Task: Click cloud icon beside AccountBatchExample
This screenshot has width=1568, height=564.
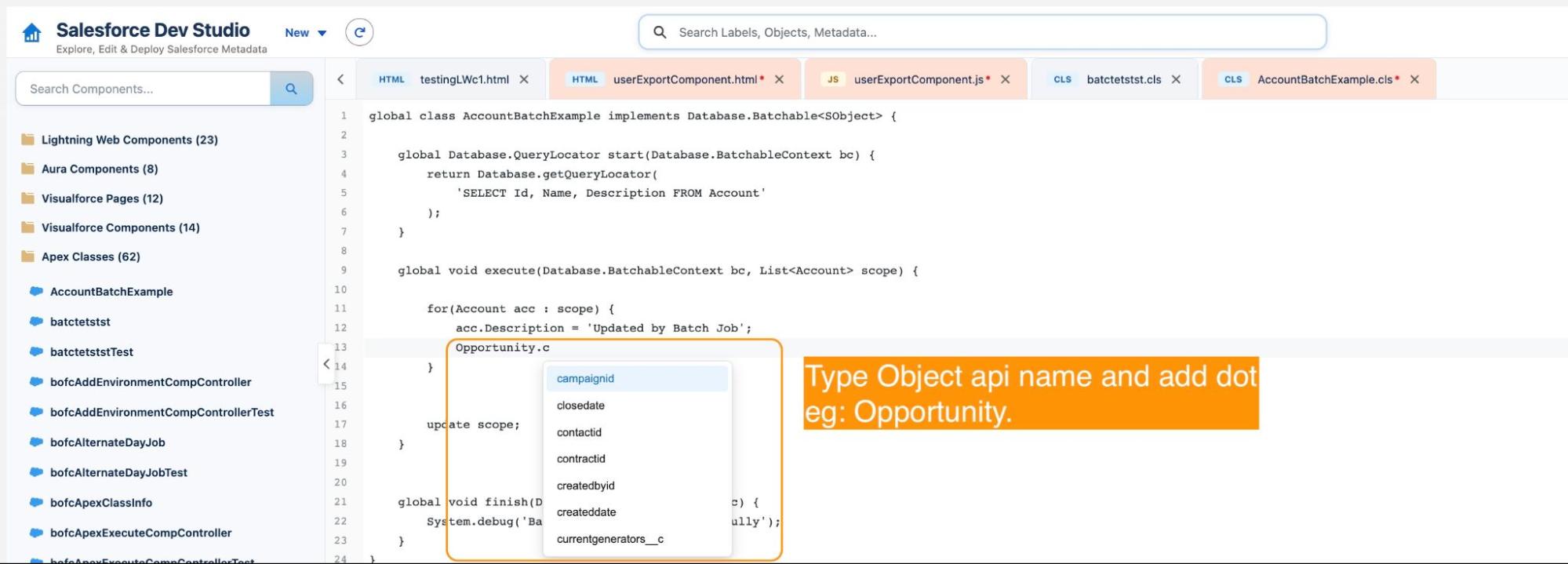Action: [35, 291]
